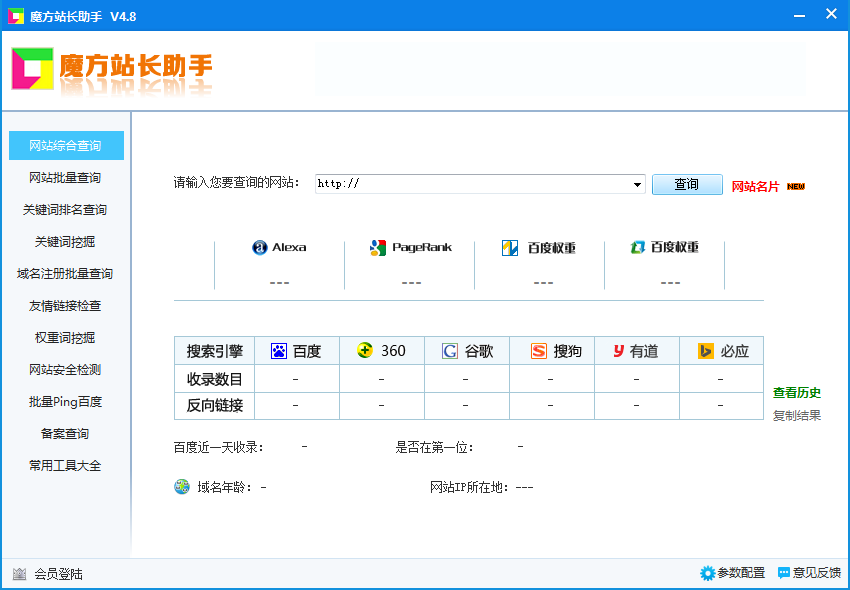
Task: Click the Alexa rank icon
Action: pos(260,248)
